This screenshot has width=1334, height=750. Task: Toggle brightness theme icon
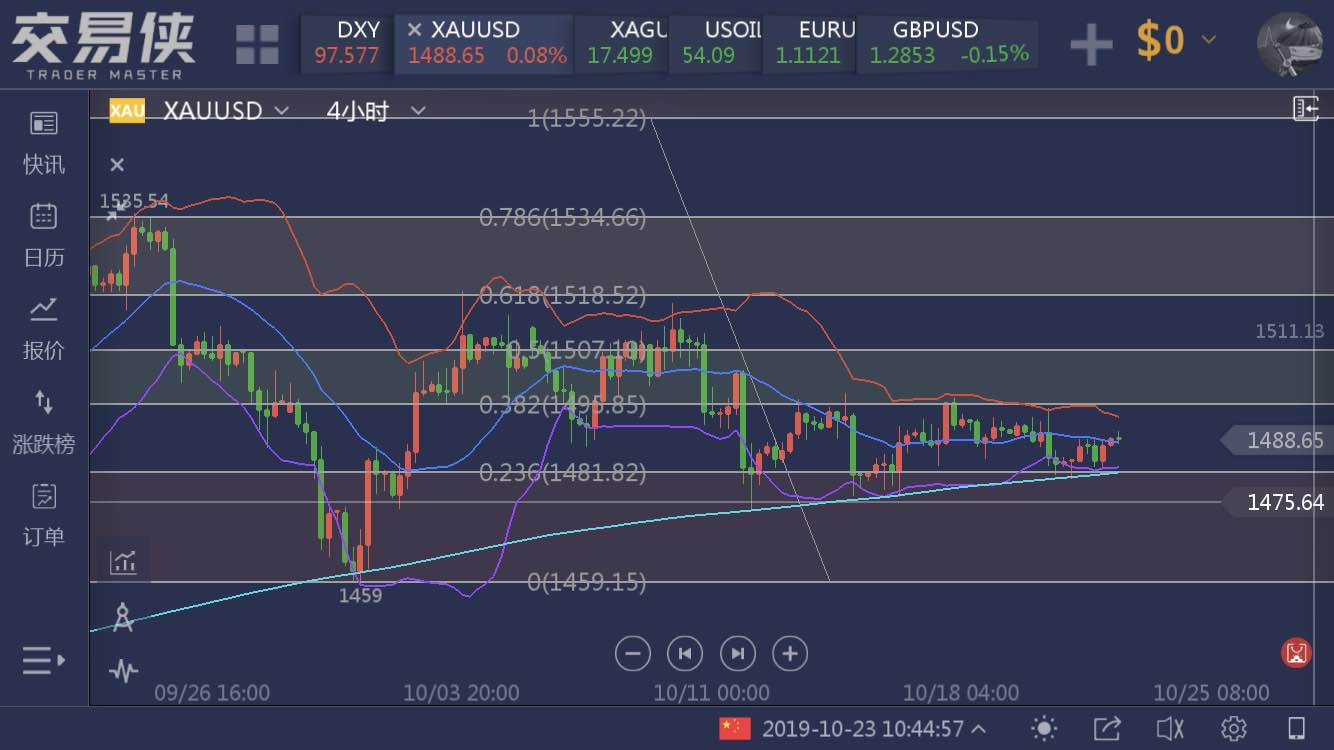pyautogui.click(x=1043, y=728)
